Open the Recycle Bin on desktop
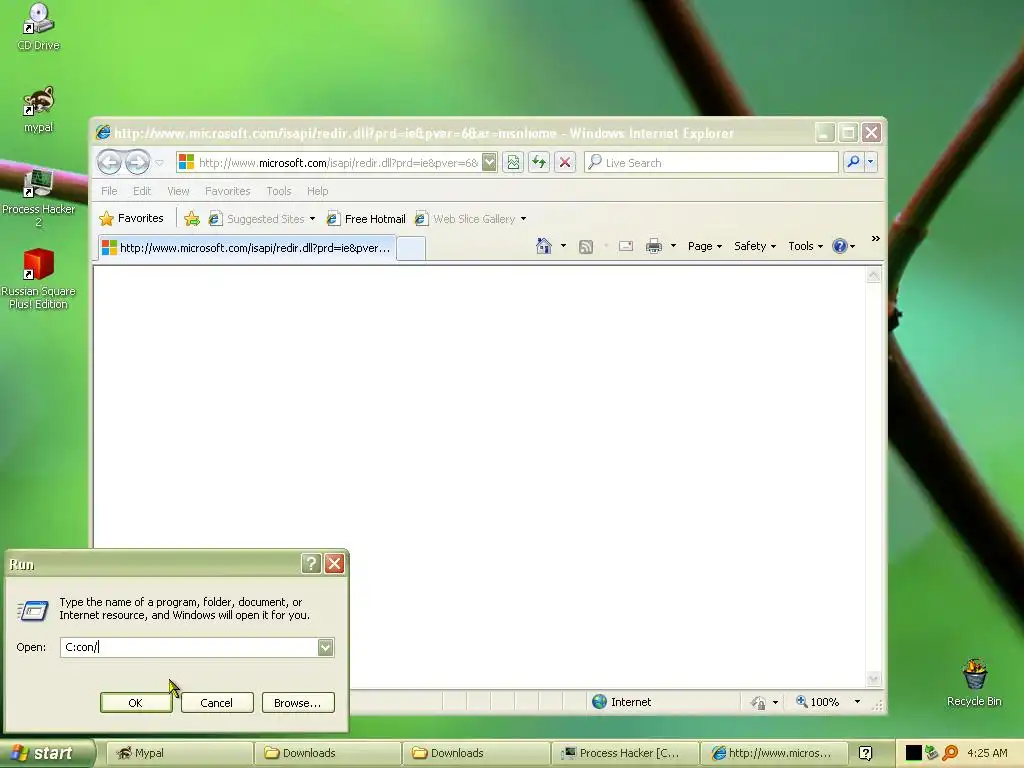The image size is (1024, 768). point(974,682)
